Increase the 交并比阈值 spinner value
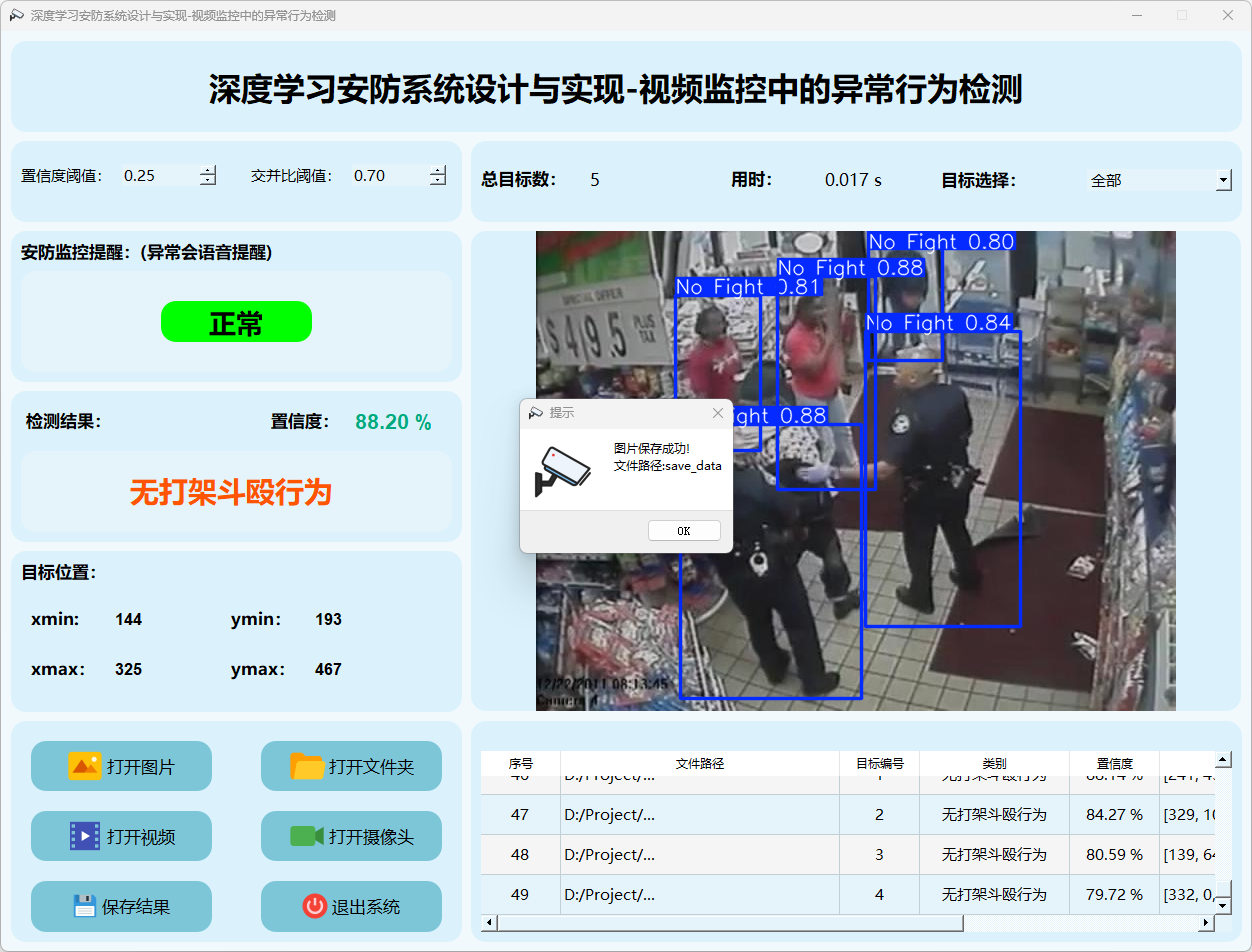The height and width of the screenshot is (952, 1252). coord(438,170)
